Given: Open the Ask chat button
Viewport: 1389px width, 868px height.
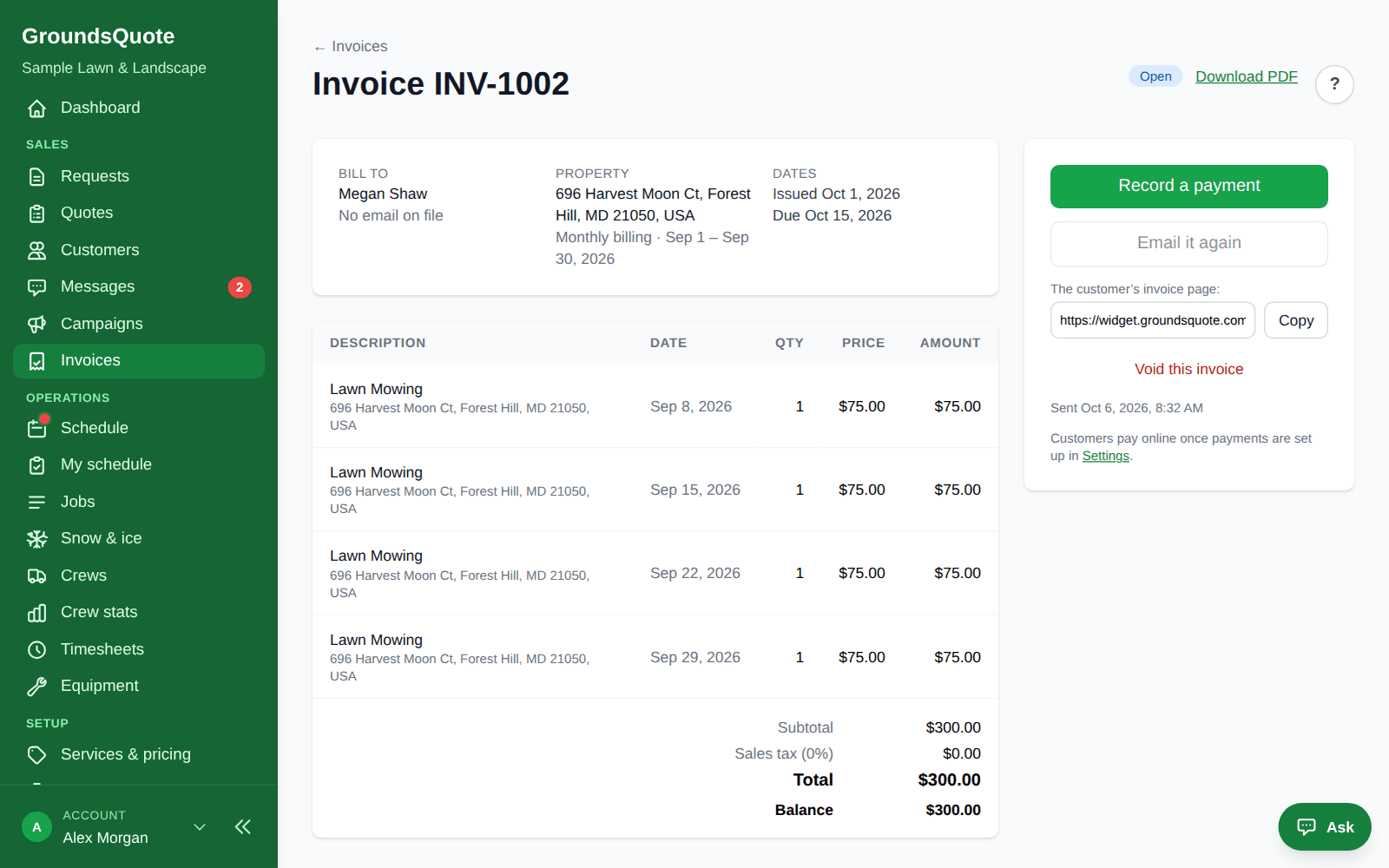Looking at the screenshot, I should 1325,827.
